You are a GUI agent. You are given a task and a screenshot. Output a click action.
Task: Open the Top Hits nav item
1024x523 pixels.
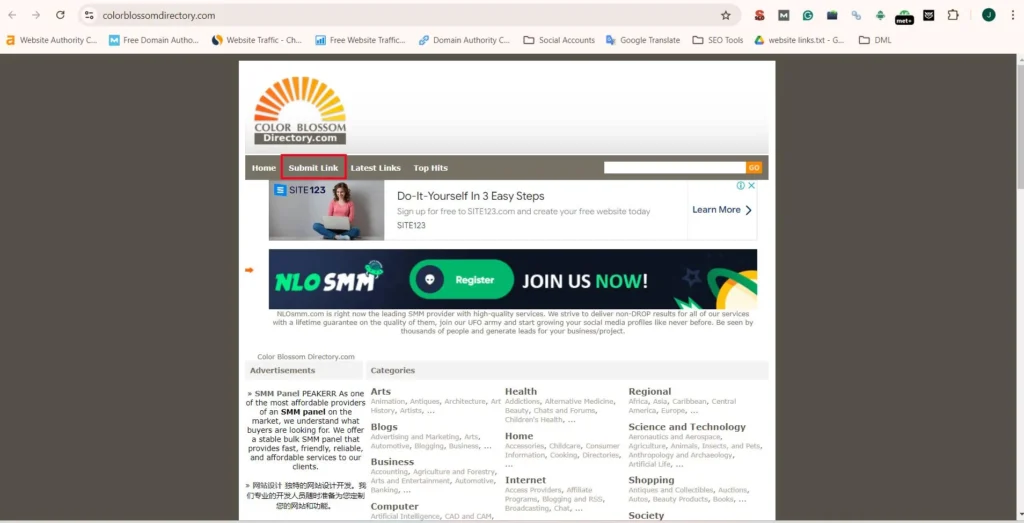[430, 168]
